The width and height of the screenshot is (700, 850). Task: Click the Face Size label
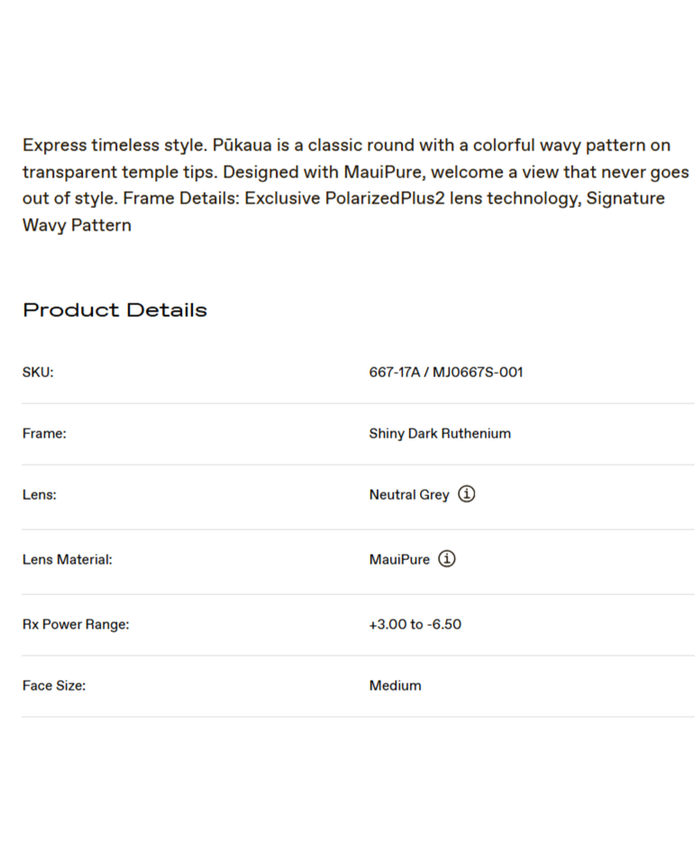tap(54, 686)
